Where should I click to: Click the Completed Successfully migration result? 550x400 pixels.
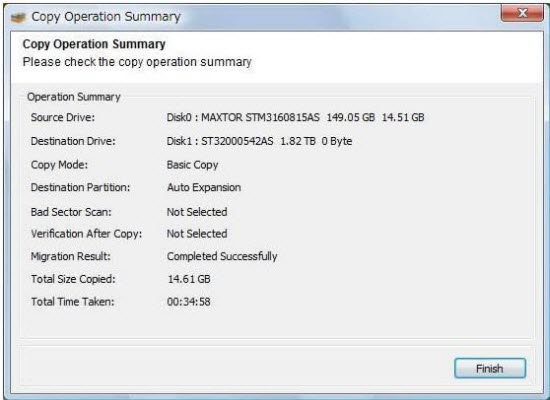point(222,256)
